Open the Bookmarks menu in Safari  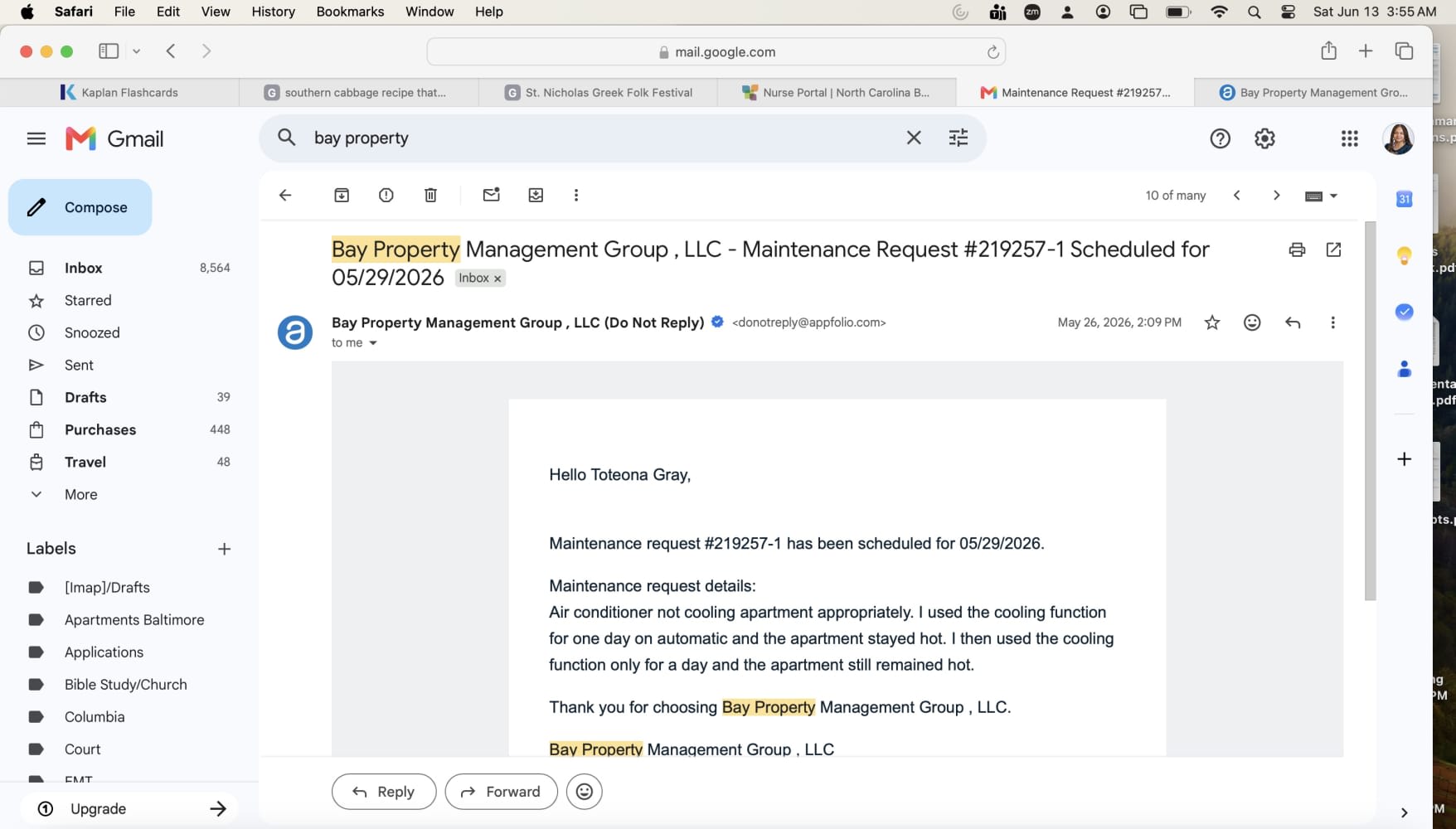coord(350,12)
